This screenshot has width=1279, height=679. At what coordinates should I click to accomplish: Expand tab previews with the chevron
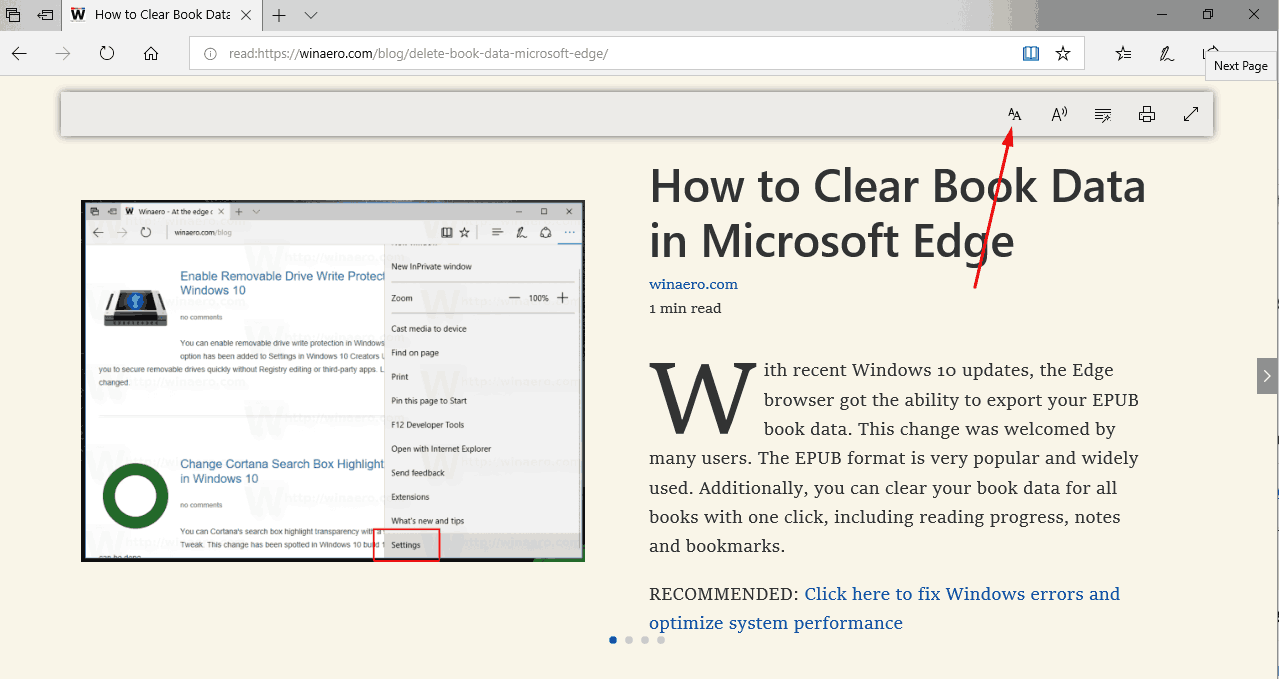pos(310,16)
